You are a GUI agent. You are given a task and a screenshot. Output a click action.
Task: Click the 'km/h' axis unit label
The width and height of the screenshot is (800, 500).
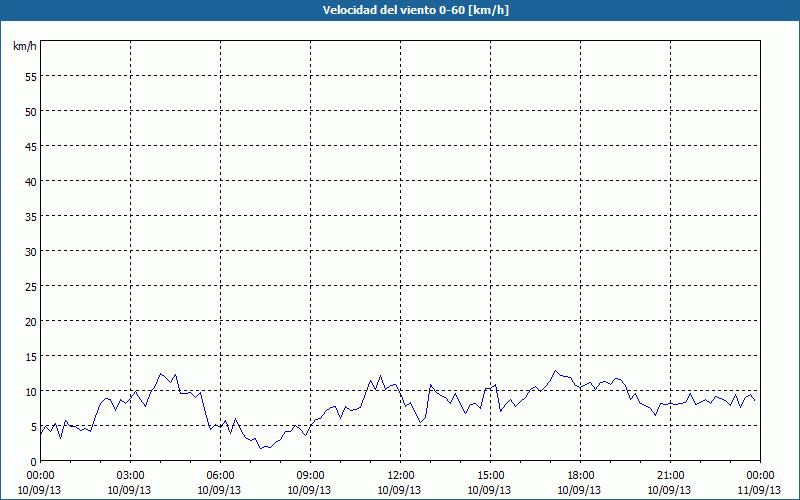coord(25,46)
